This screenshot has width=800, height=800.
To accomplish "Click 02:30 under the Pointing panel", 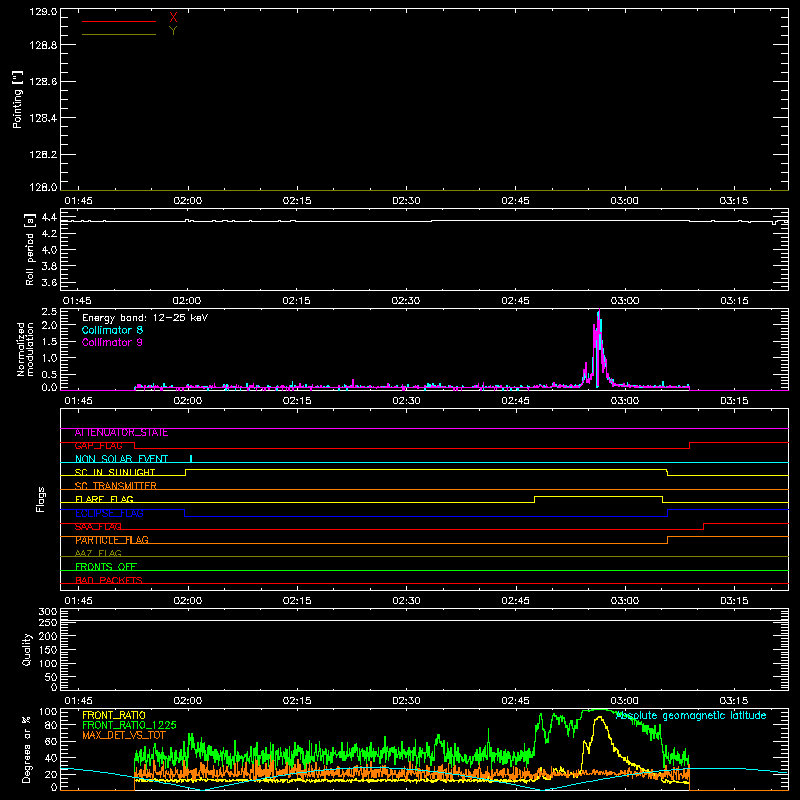I will coord(406,201).
